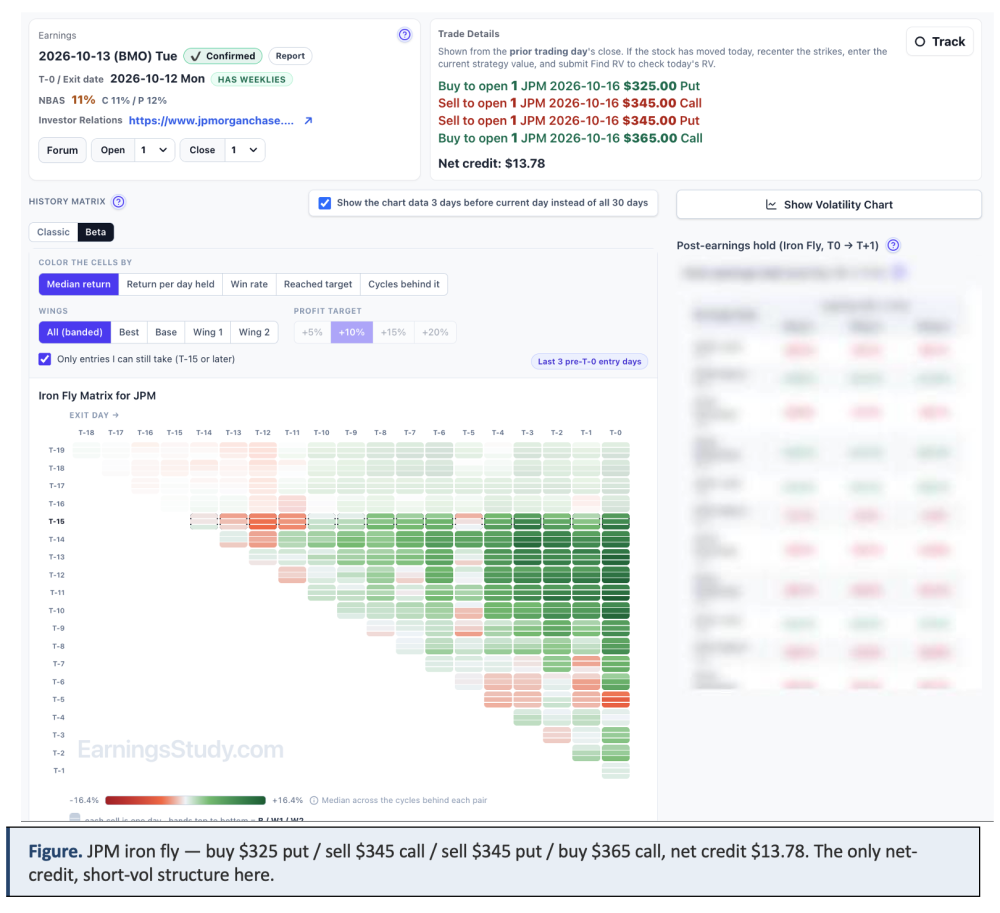Click the Earnings help question-mark icon
The width and height of the screenshot is (1000, 913).
coord(404,34)
